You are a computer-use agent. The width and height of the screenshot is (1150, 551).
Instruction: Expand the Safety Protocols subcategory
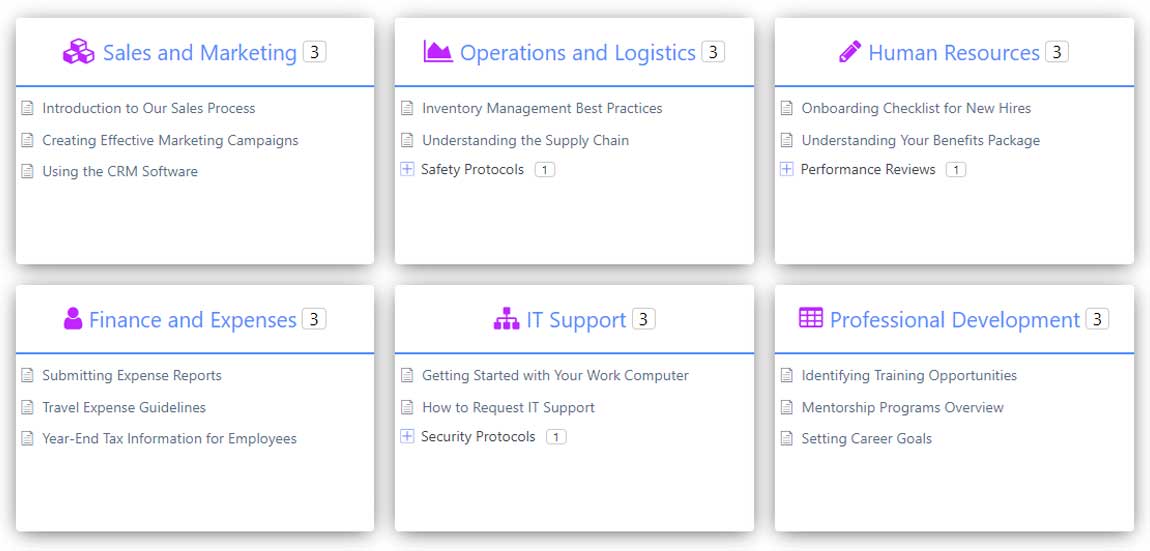[x=407, y=169]
